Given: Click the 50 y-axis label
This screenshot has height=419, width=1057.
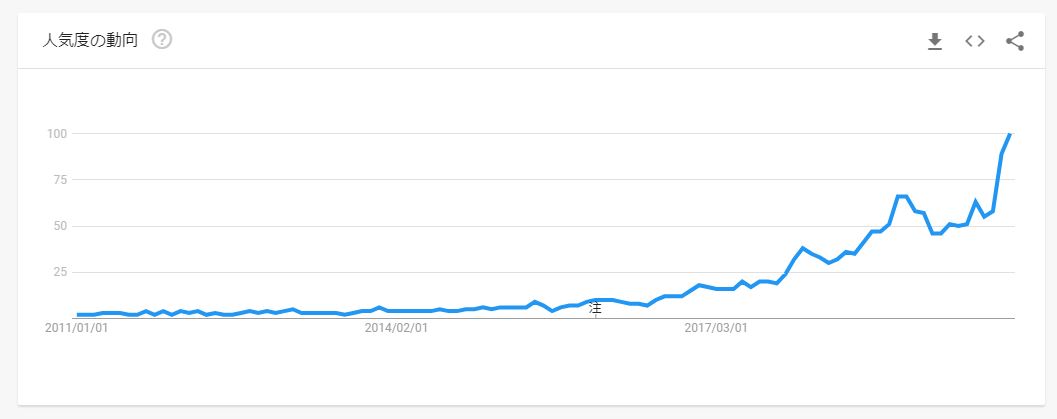Looking at the screenshot, I should tap(59, 226).
